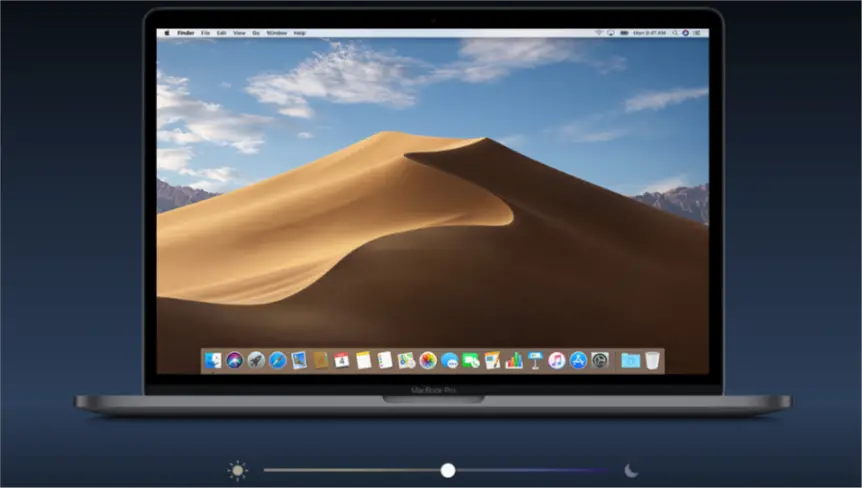Open Finder from the dock
862x488 pixels.
coord(213,361)
